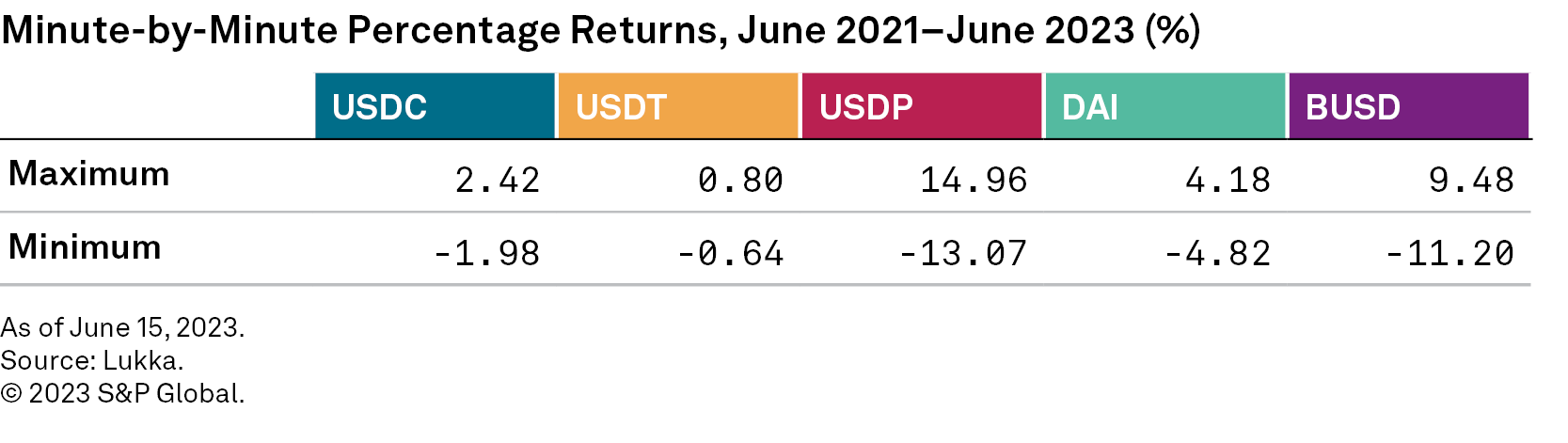This screenshot has height=443, width=1568.
Task: Click USDC minimum value -1.98
Action: click(486, 253)
